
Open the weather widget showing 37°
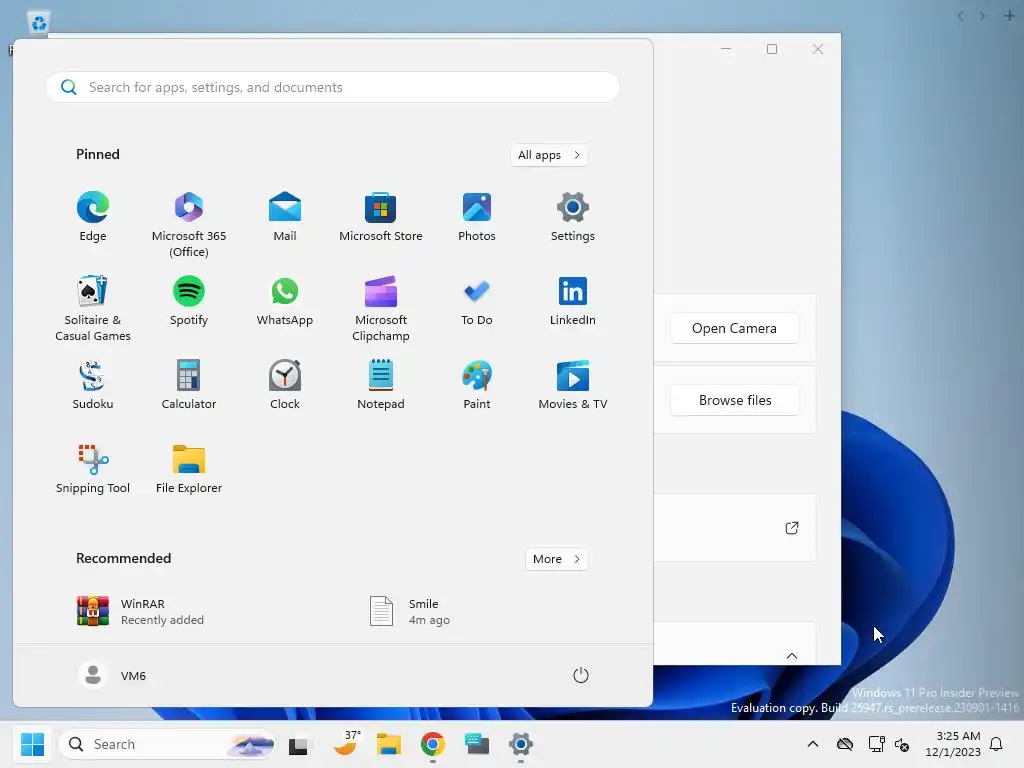347,743
